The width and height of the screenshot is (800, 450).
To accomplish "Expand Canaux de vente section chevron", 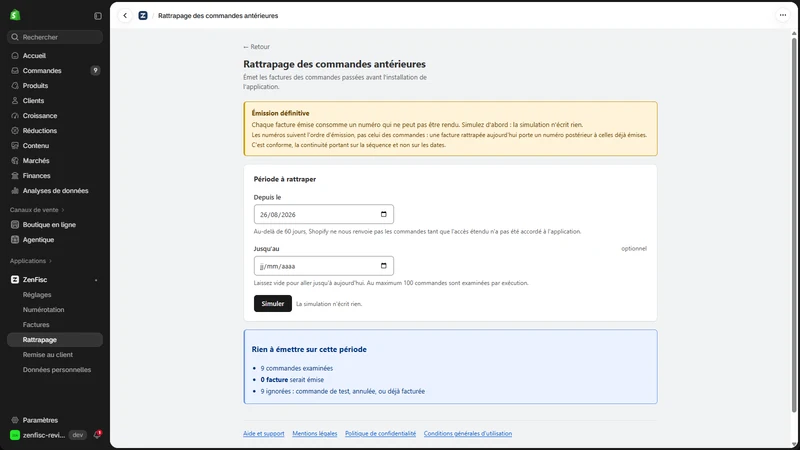I will (x=63, y=210).
